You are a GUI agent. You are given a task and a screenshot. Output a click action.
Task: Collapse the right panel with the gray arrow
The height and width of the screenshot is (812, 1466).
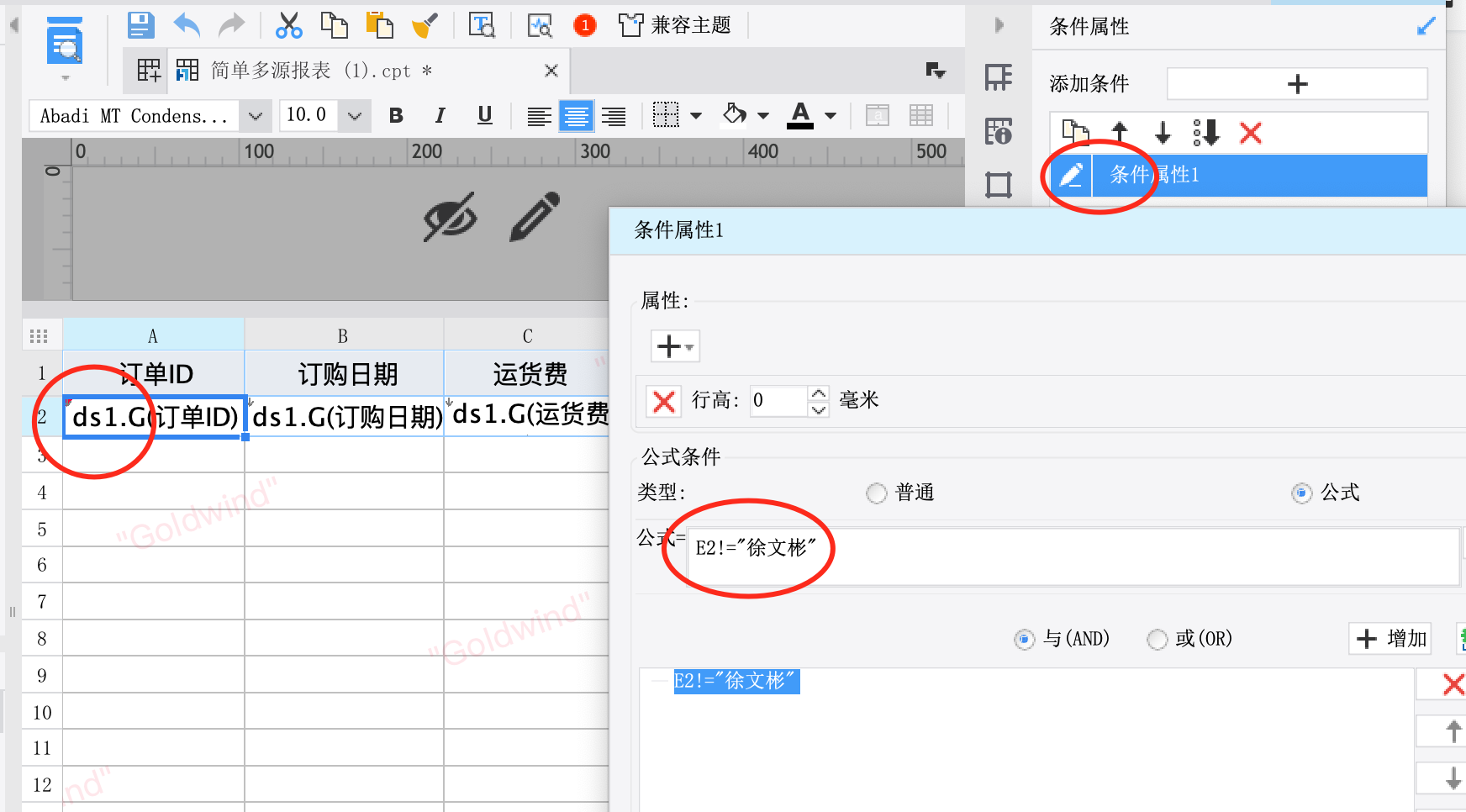coord(999,25)
